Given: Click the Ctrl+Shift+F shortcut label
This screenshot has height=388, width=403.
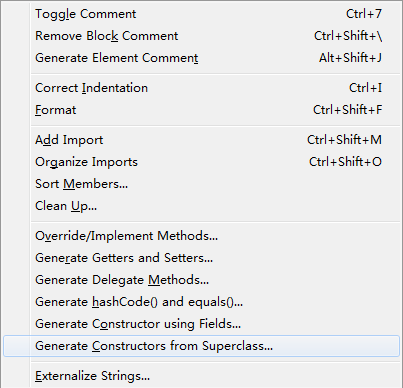Looking at the screenshot, I should [x=347, y=110].
